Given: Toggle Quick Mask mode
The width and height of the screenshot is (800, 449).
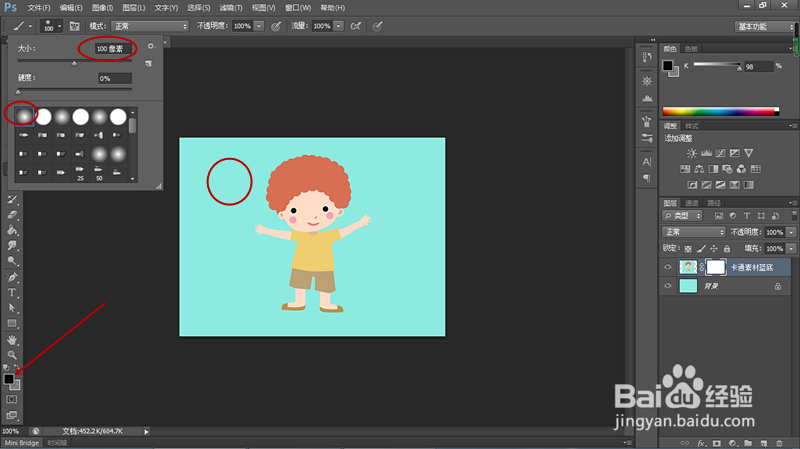Looking at the screenshot, I should click(x=12, y=400).
